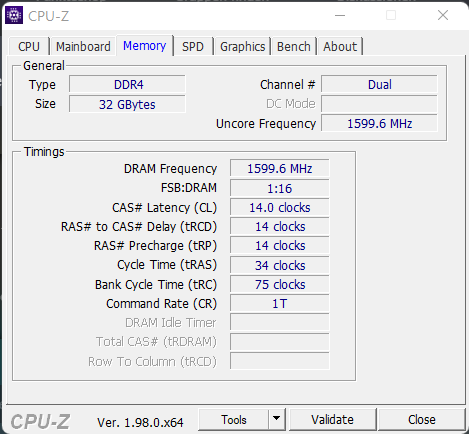Select the tRAS 34 clocks value
Viewport: 469px width, 434px height.
[x=279, y=265]
